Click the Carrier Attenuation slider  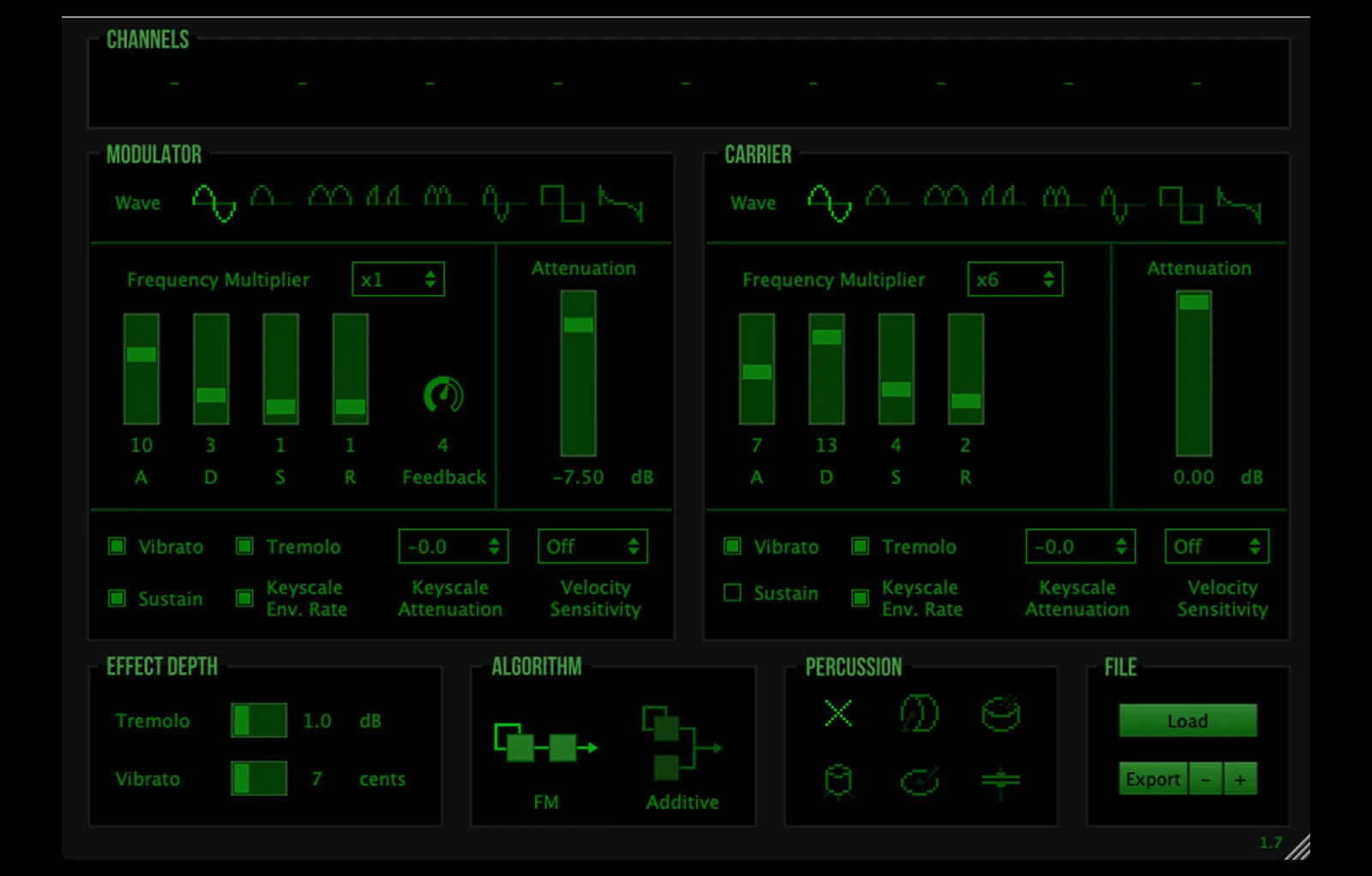[x=1194, y=373]
